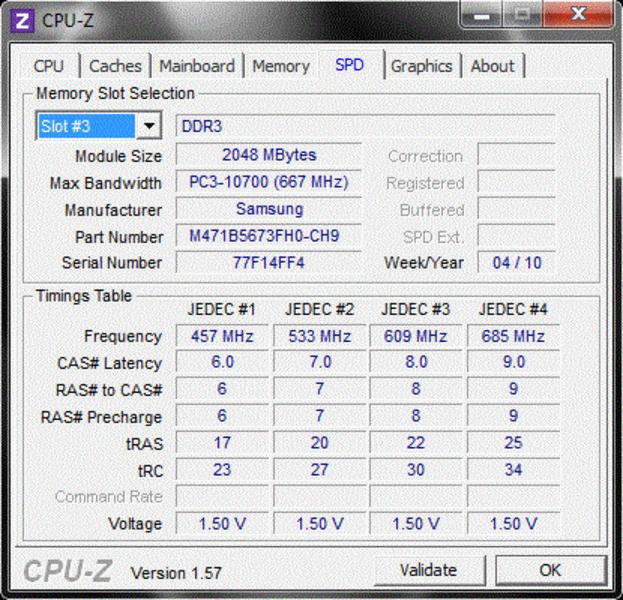Click the JEDEC #2 frequency 533 MHz
The width and height of the screenshot is (623, 600).
click(x=320, y=337)
